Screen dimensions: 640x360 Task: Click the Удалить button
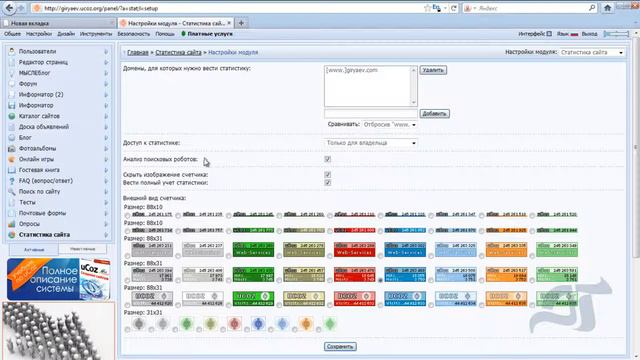coord(433,70)
